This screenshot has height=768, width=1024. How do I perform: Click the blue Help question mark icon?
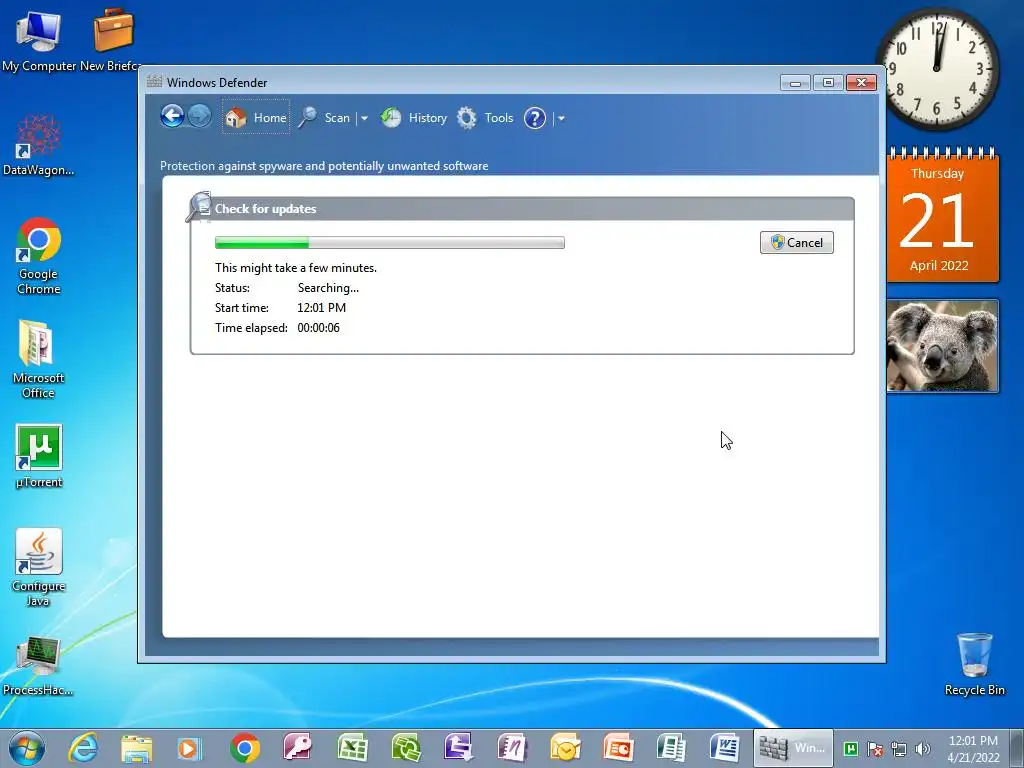click(535, 118)
